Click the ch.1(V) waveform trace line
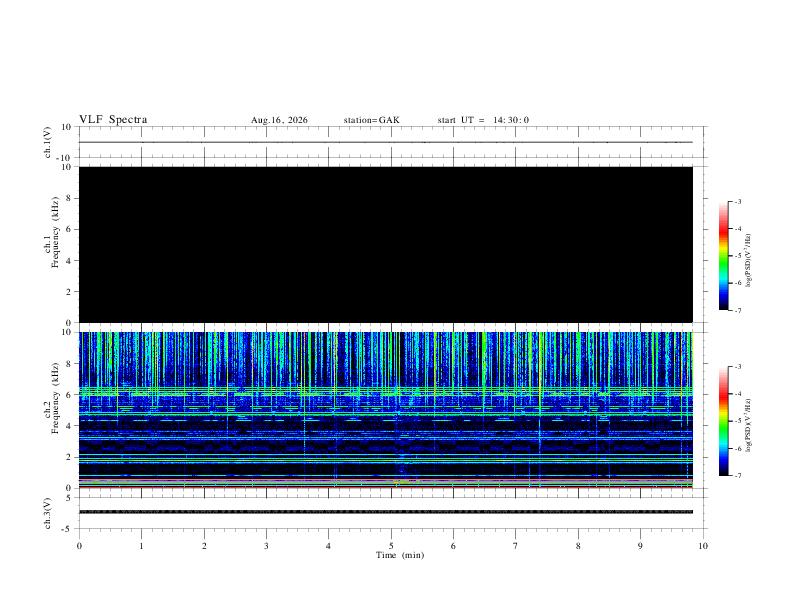The image size is (792, 612). 386,142
